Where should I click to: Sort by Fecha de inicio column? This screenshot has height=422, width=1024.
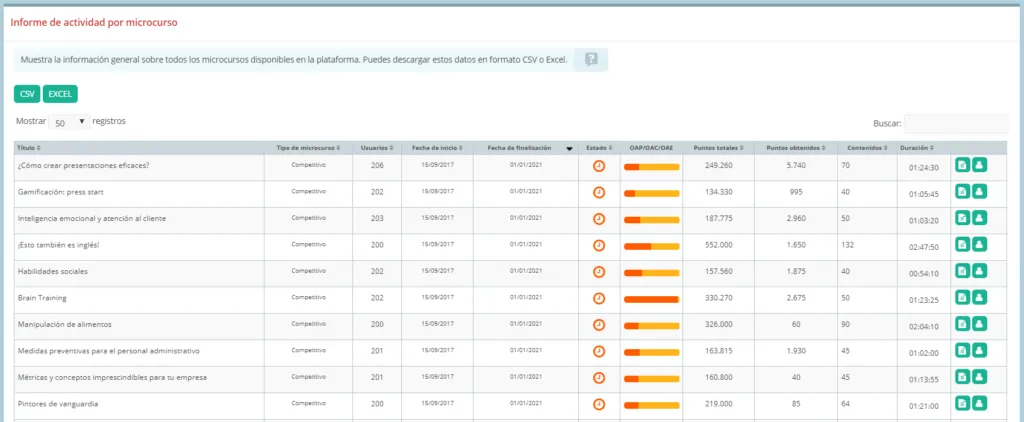pos(438,148)
